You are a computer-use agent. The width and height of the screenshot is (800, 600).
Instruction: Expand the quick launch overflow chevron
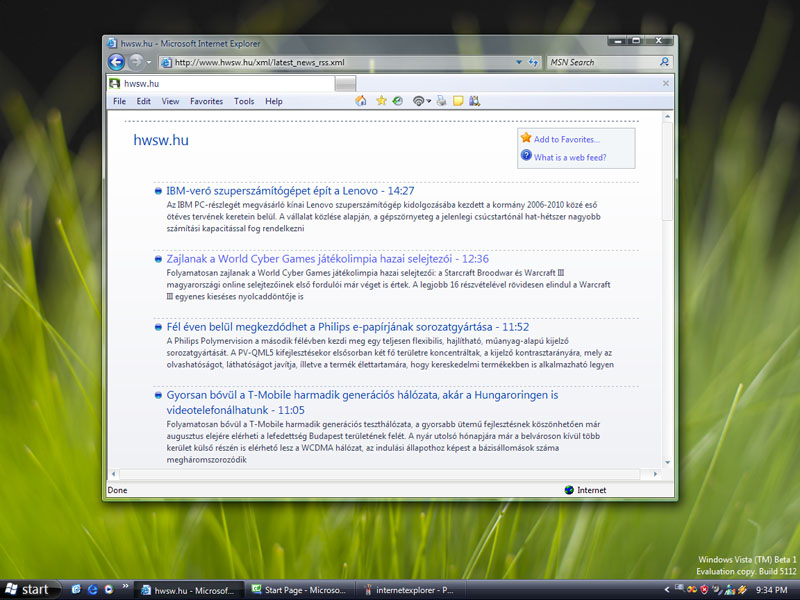pyautogui.click(x=125, y=587)
